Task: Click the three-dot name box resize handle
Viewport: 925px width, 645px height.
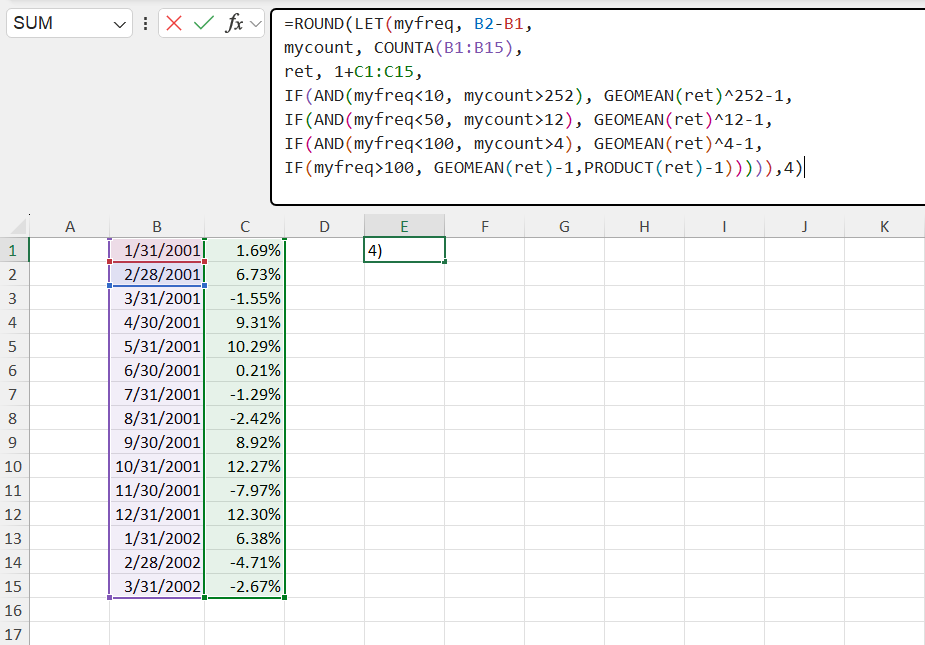Action: (146, 23)
